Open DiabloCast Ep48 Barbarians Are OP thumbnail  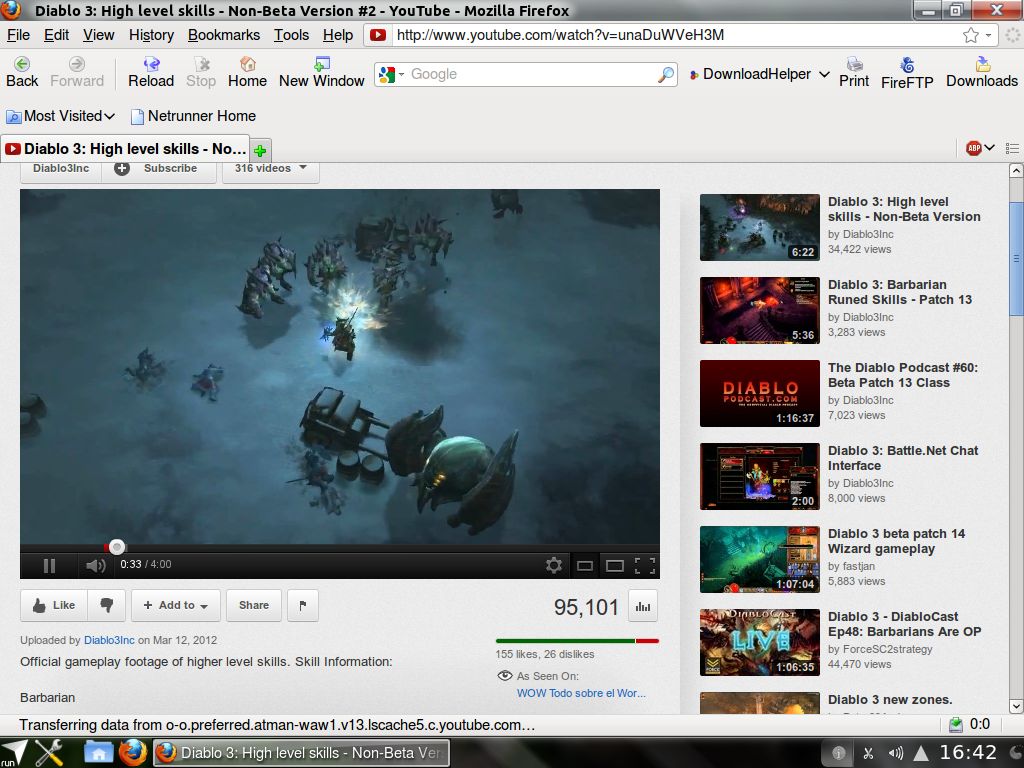point(760,642)
